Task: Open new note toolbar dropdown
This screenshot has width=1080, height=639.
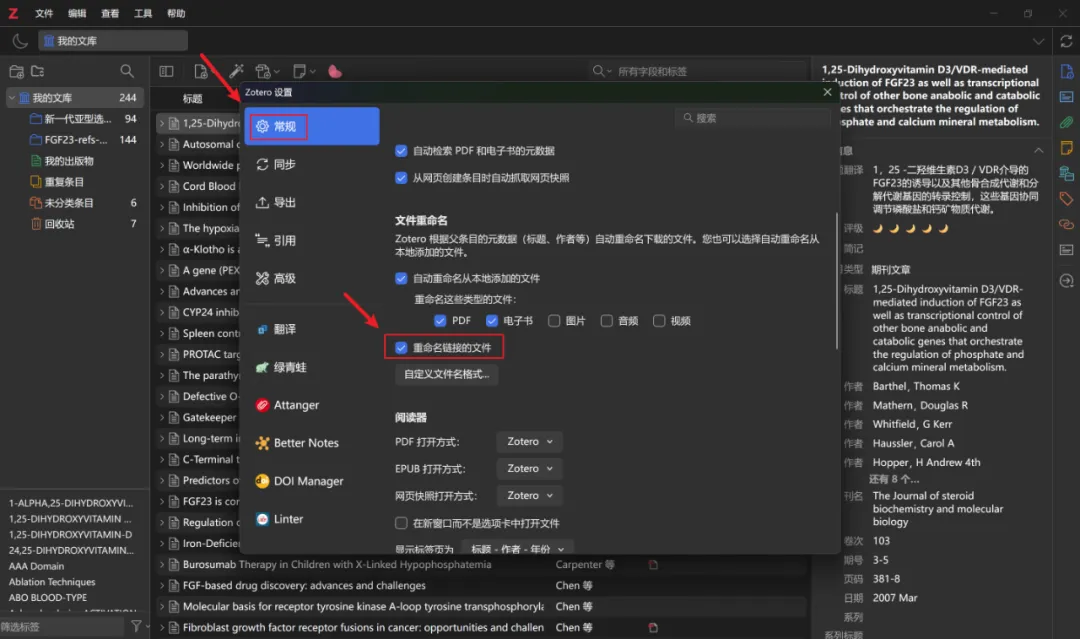Action: point(304,71)
